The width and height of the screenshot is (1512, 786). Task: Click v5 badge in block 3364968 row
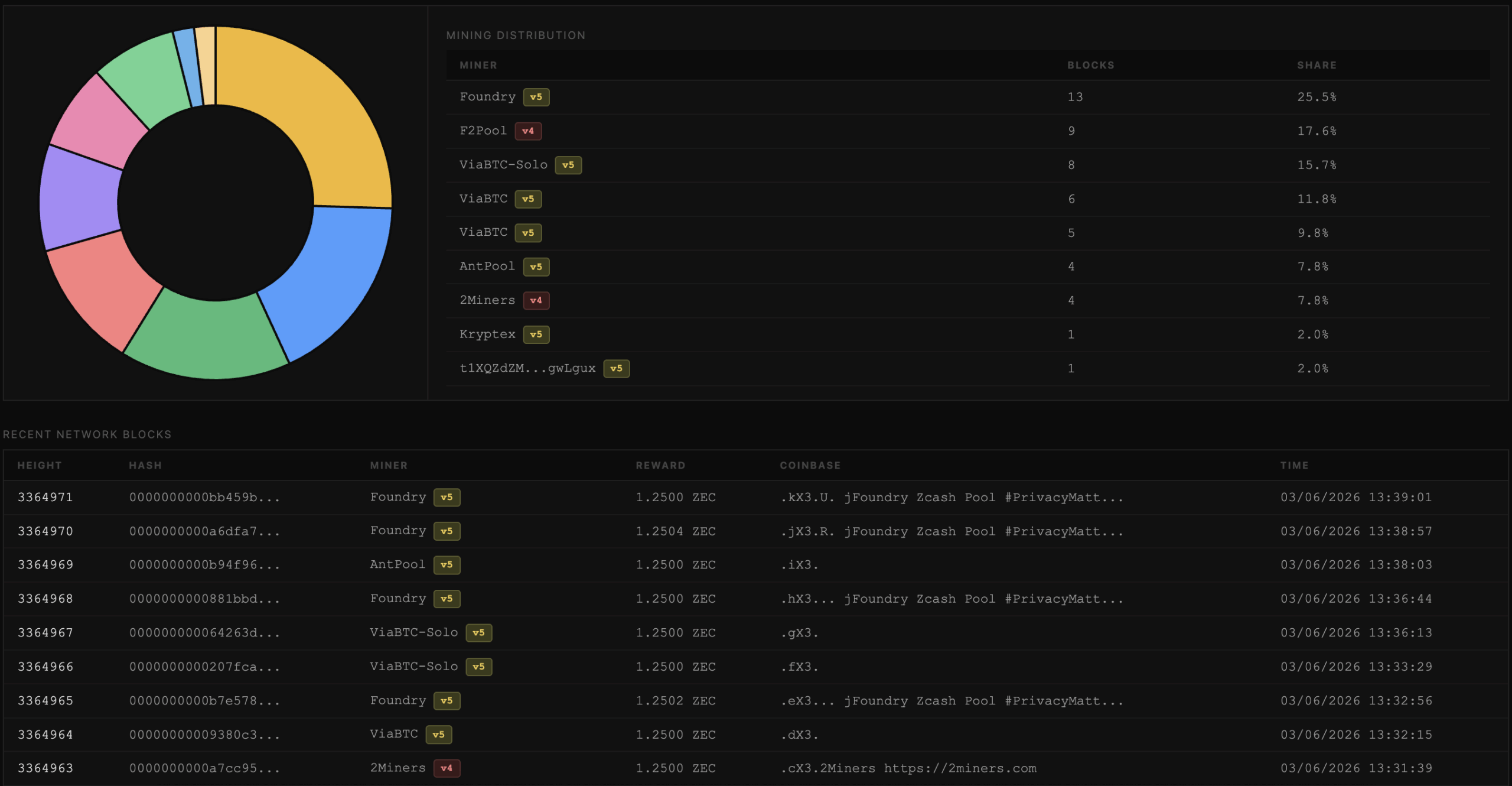[447, 599]
